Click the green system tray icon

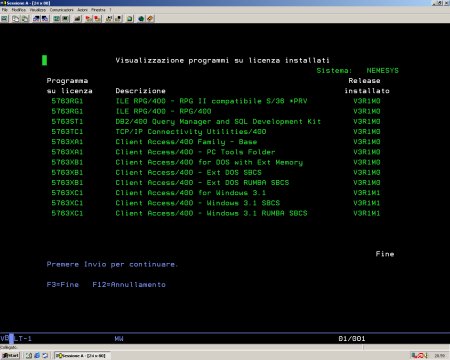pyautogui.click(x=414, y=356)
